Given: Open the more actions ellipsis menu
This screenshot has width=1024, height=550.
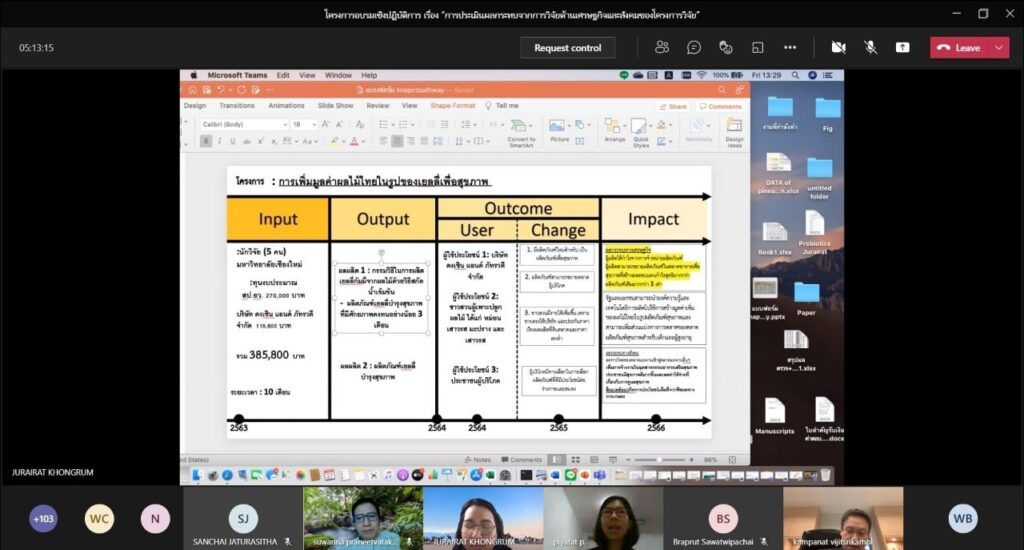Looking at the screenshot, I should click(x=790, y=47).
